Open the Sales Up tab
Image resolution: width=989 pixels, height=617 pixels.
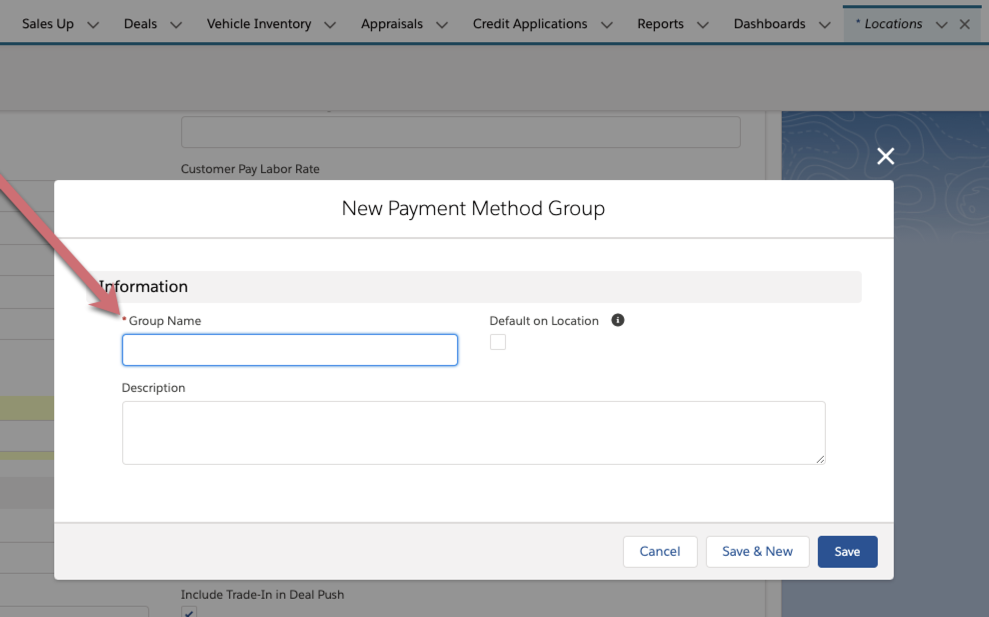tap(48, 24)
